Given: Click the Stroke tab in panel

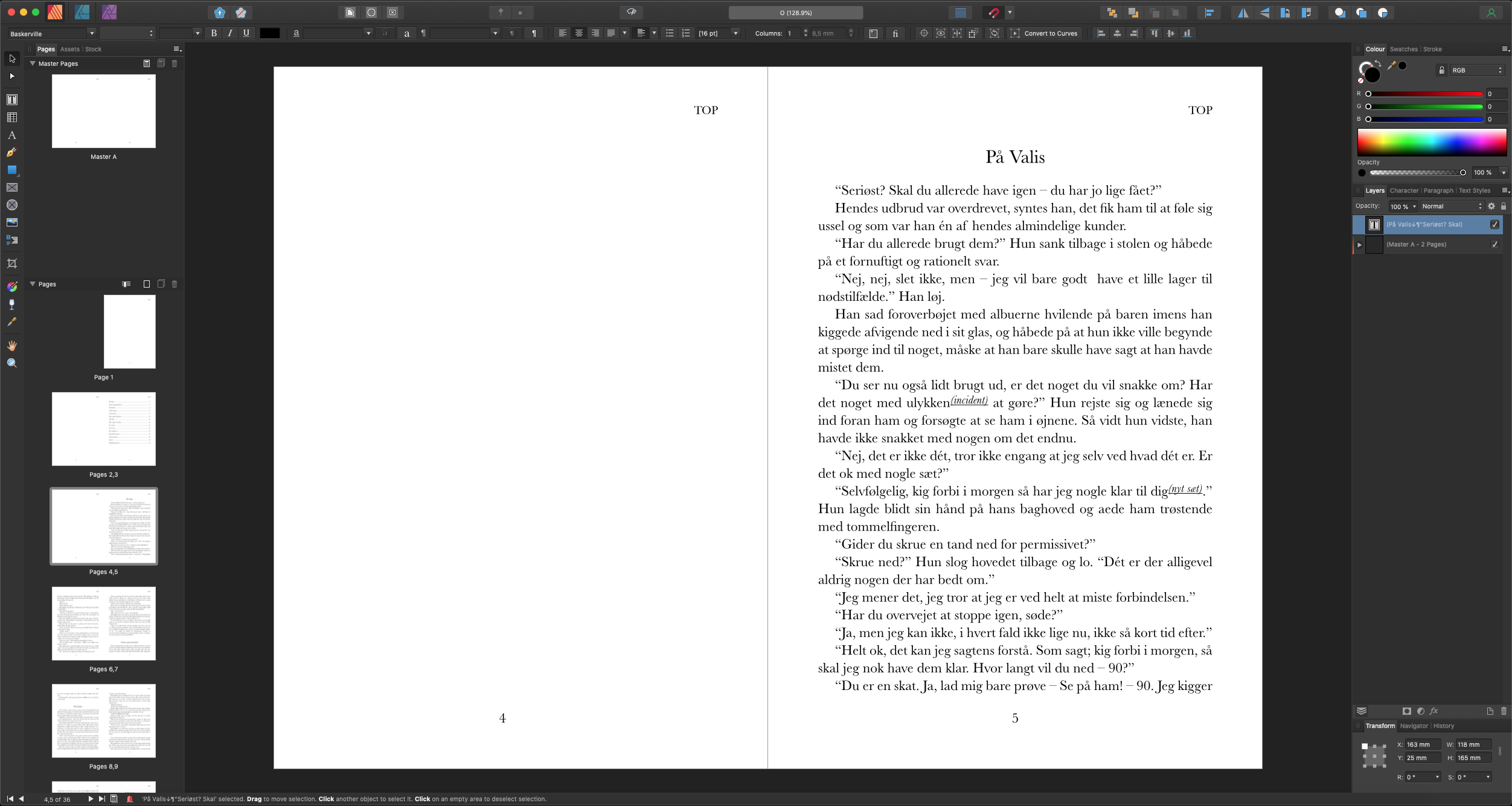Looking at the screenshot, I should point(1429,49).
